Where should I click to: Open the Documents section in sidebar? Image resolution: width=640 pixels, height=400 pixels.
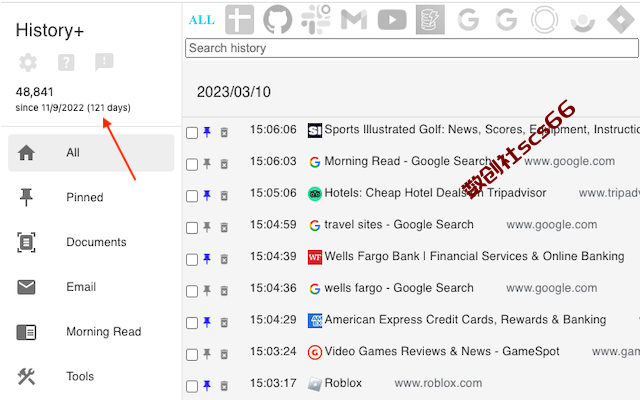(91, 242)
